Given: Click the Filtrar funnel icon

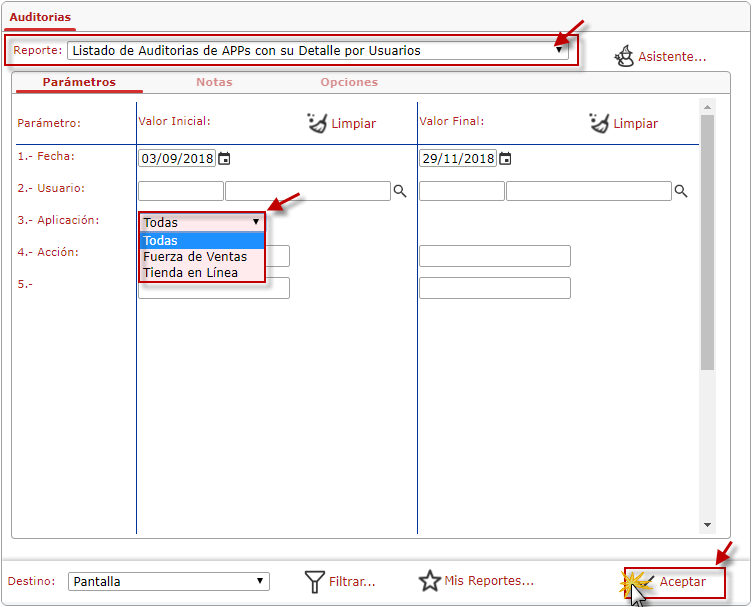Looking at the screenshot, I should [314, 582].
